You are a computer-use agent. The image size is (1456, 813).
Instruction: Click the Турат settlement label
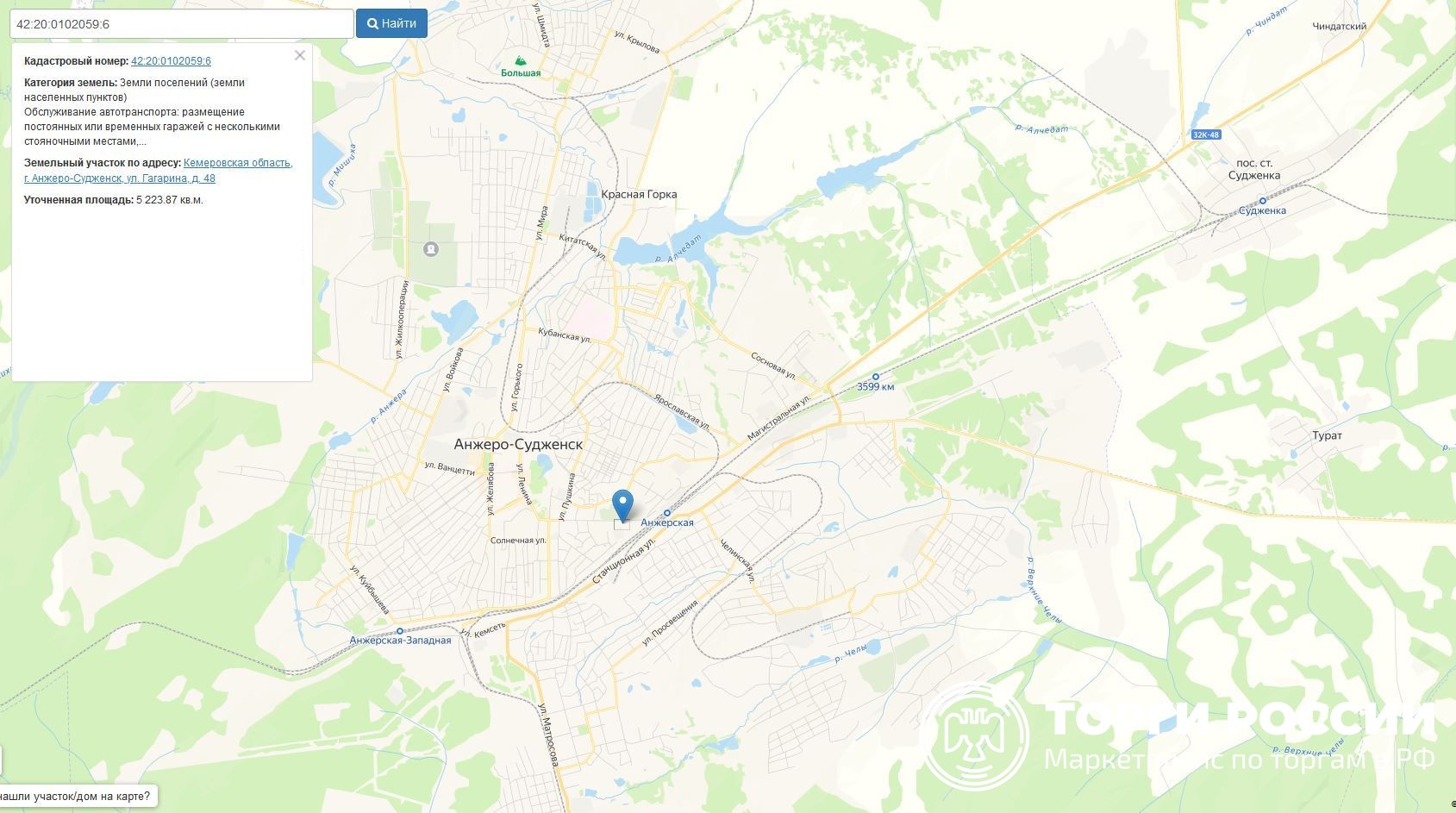click(x=1328, y=435)
